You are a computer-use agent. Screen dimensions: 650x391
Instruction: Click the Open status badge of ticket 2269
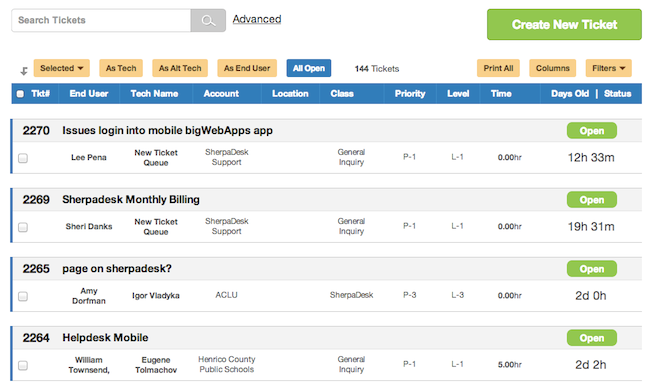click(x=592, y=200)
